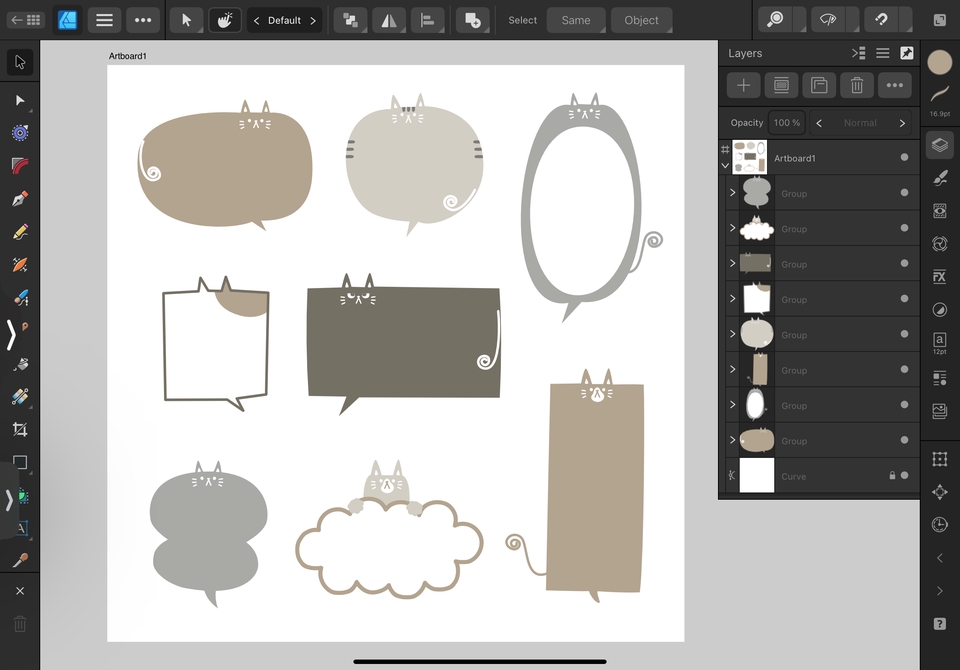Image resolution: width=960 pixels, height=670 pixels.
Task: Expand the tall tan rectangle Group
Action: (732, 369)
